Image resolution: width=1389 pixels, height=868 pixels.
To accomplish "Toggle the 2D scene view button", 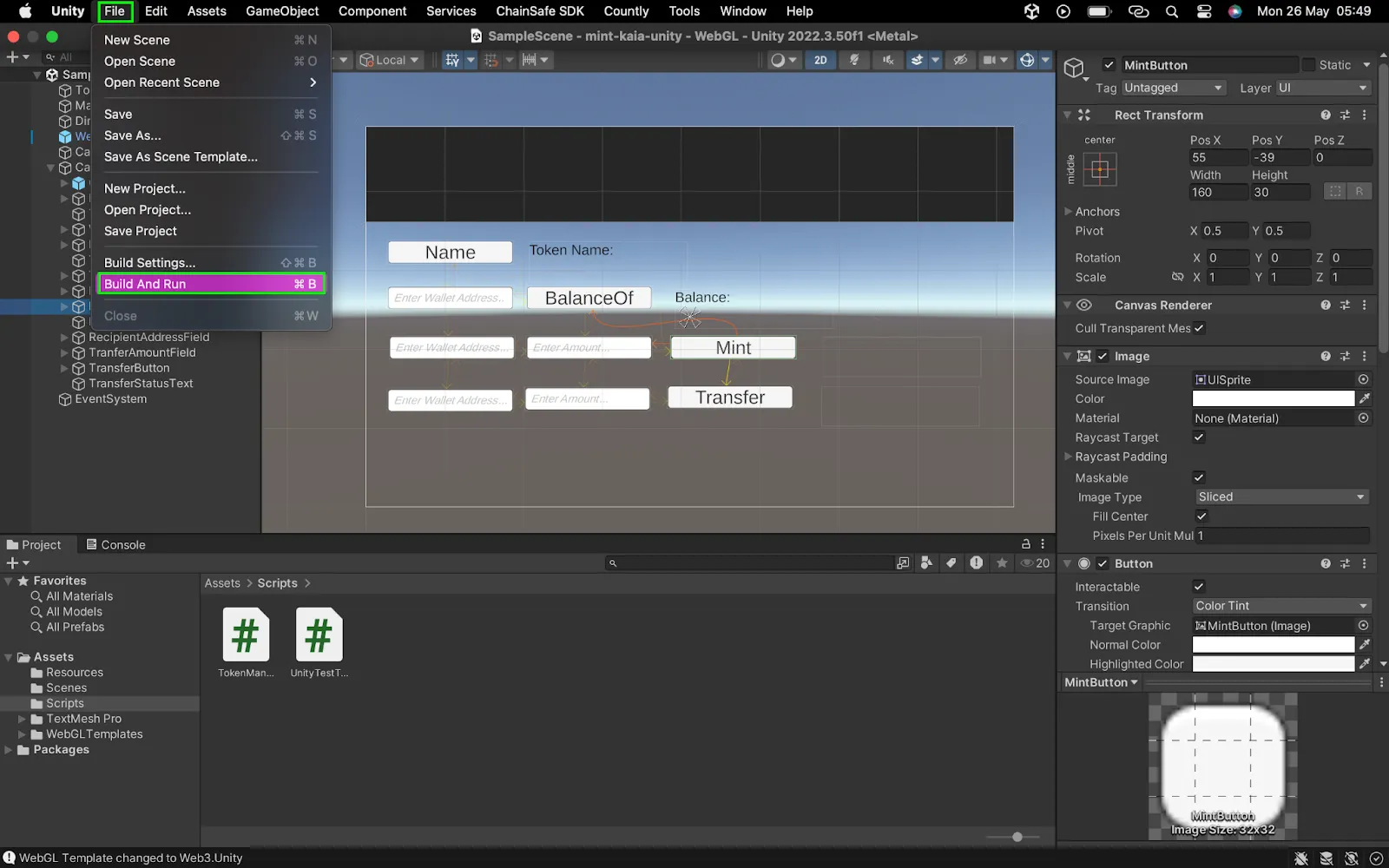I will (820, 60).
